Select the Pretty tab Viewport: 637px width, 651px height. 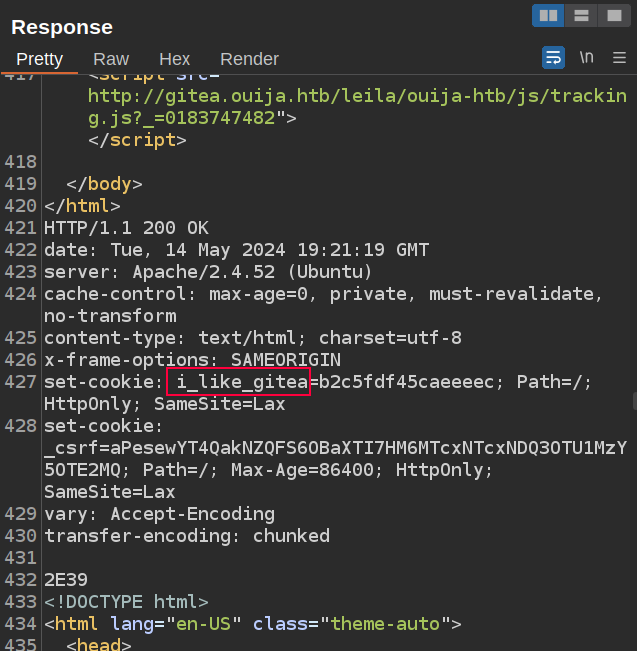click(x=39, y=59)
